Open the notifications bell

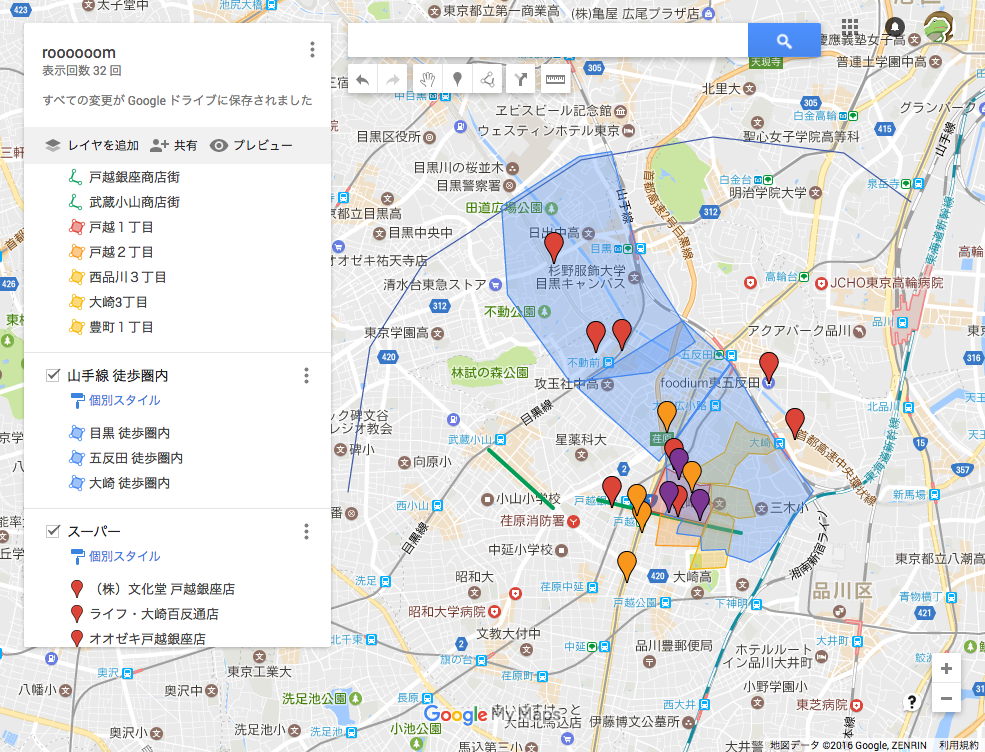(x=895, y=27)
